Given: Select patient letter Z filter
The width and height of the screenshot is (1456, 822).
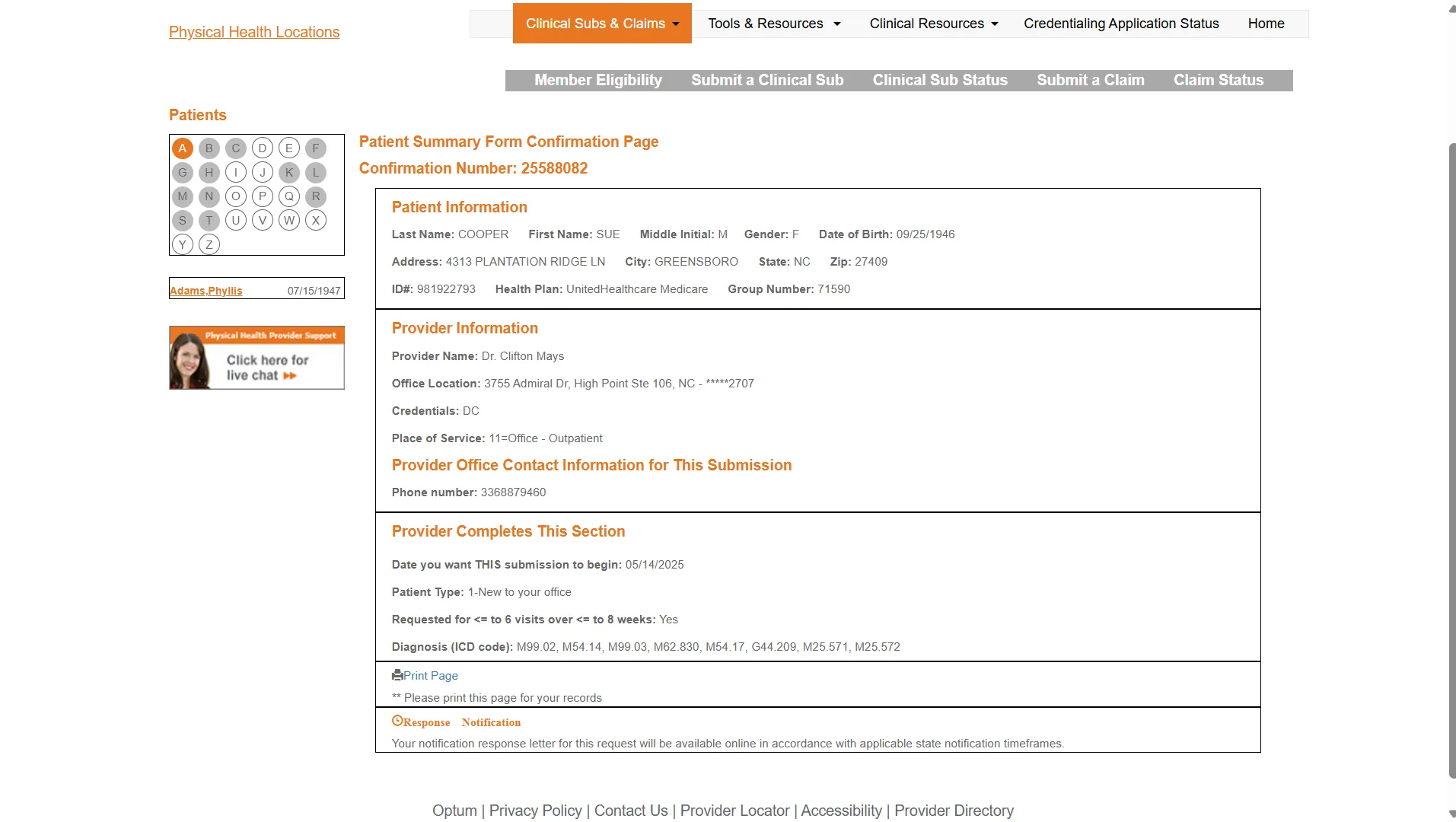Looking at the screenshot, I should coord(209,244).
